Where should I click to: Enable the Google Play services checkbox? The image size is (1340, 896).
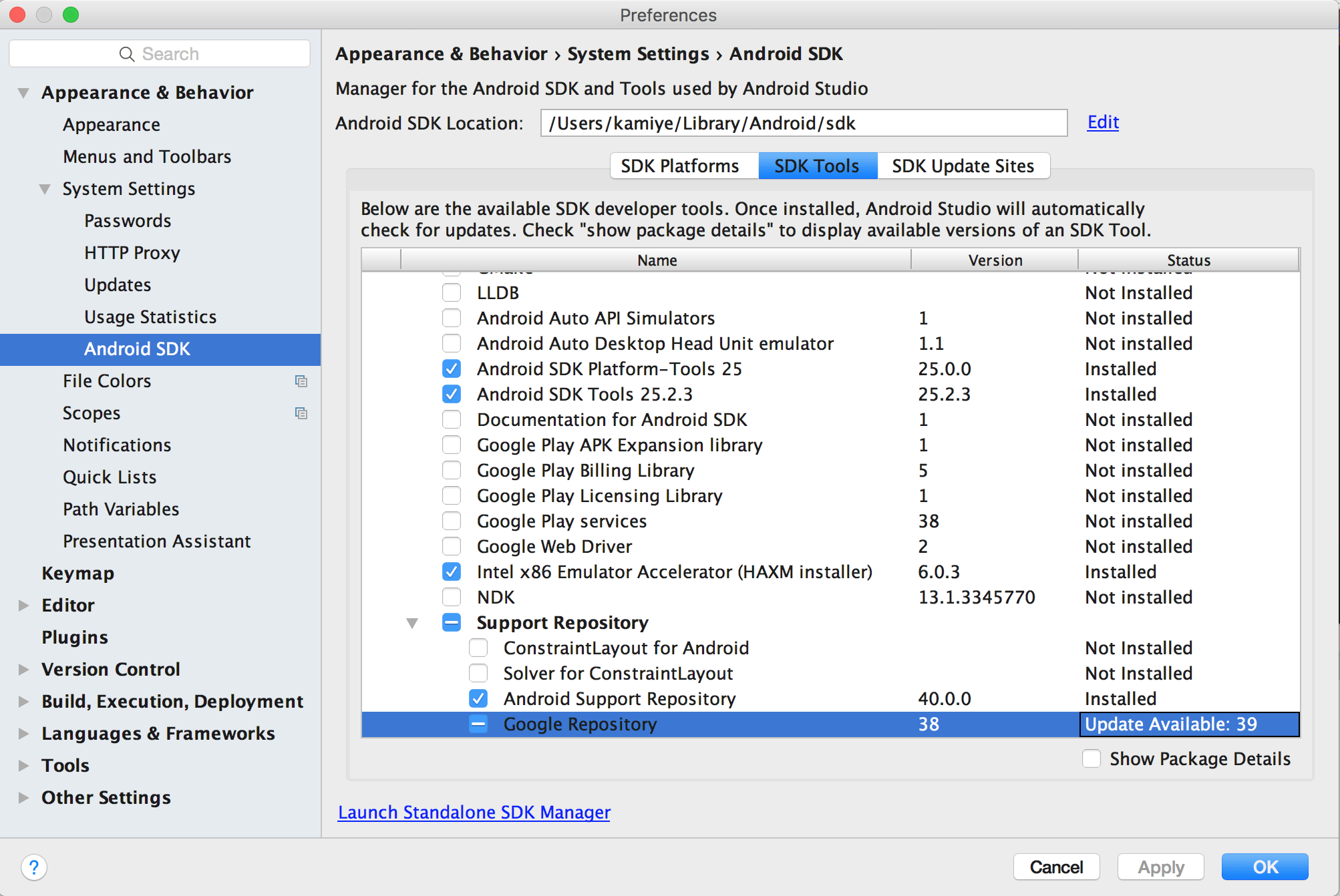tap(452, 521)
